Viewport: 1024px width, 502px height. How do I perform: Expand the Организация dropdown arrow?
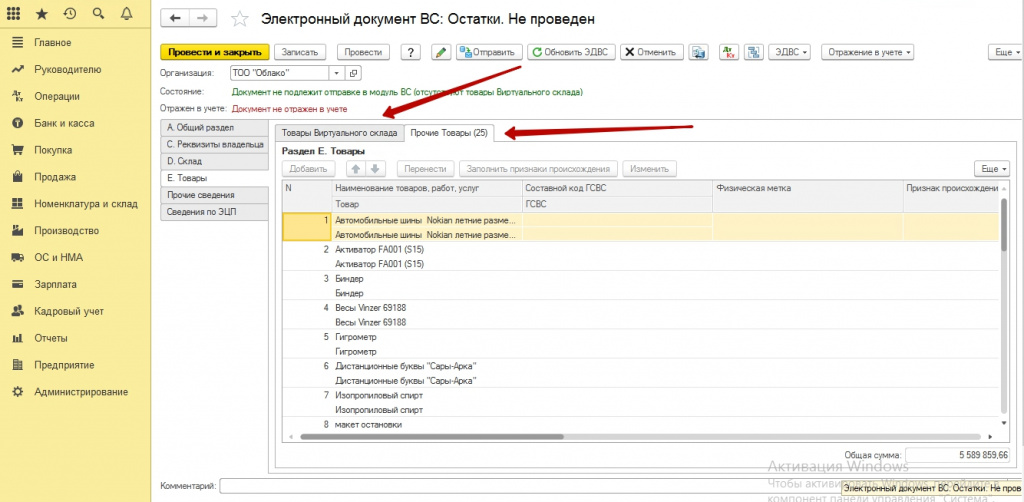pyautogui.click(x=337, y=73)
